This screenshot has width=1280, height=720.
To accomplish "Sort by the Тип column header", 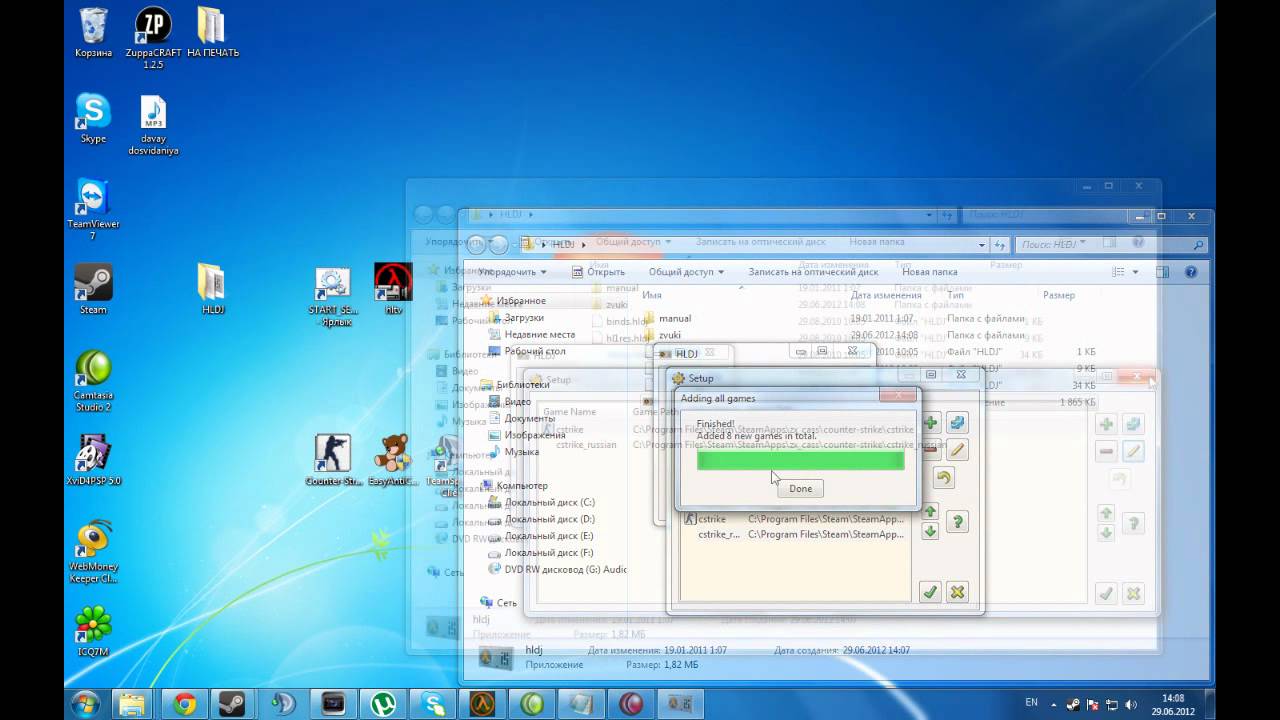I will [x=955, y=295].
